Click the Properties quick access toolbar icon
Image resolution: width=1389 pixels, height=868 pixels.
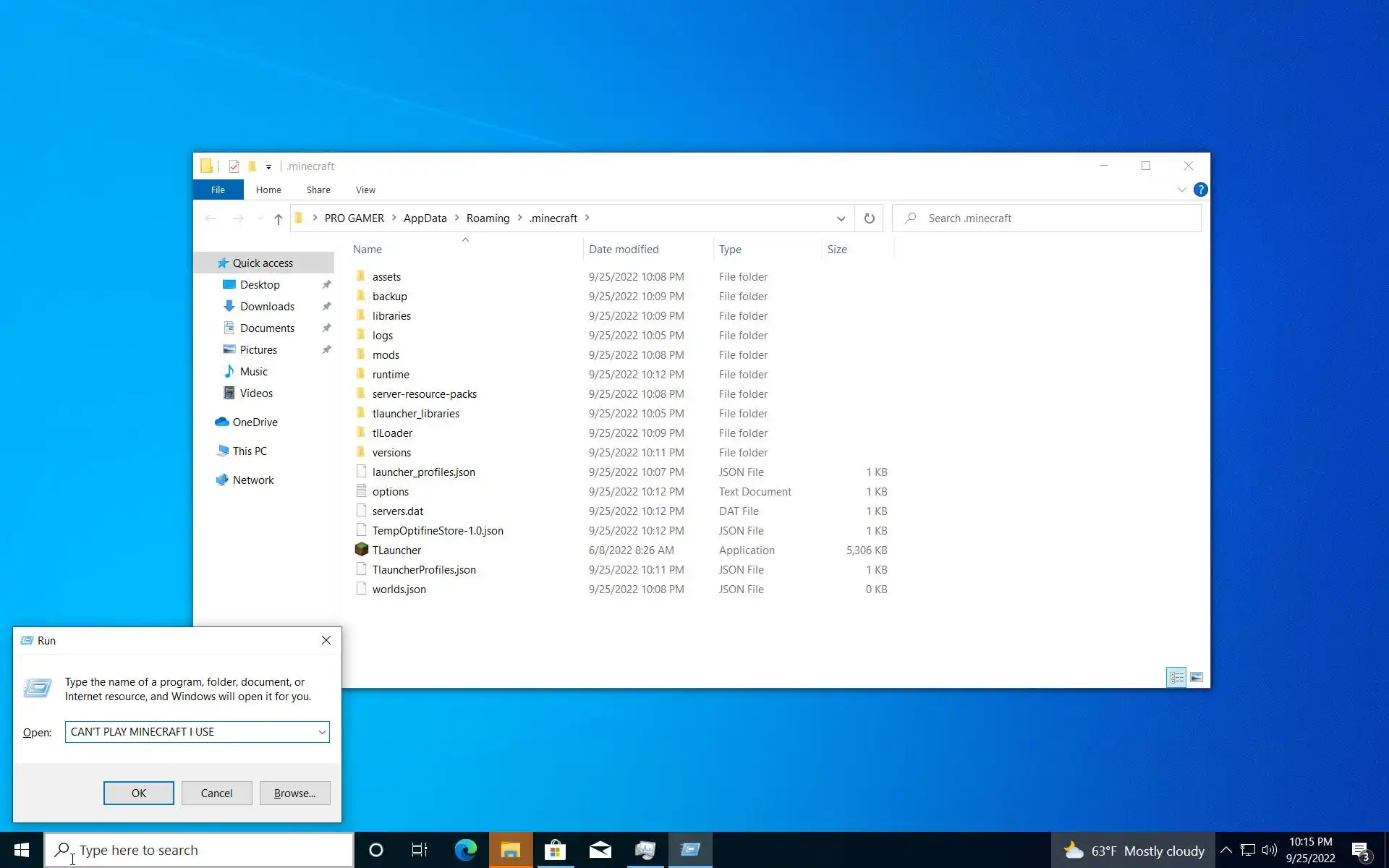234,166
